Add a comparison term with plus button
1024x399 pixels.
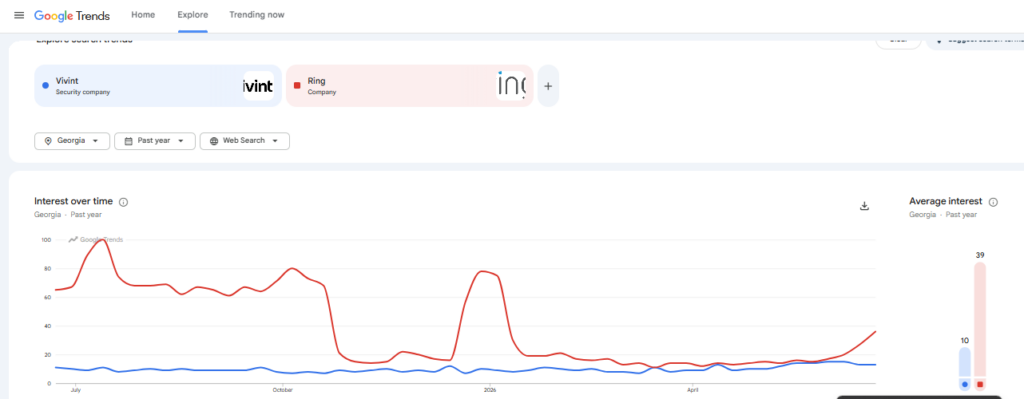[548, 86]
